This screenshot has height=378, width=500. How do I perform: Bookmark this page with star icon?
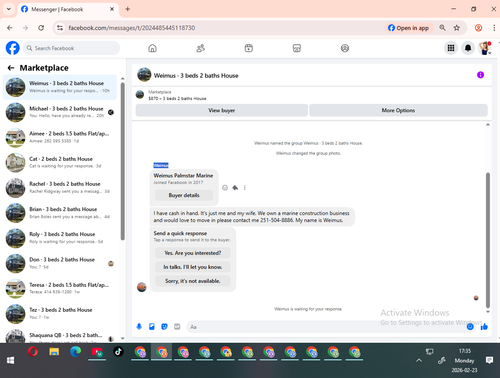tap(457, 28)
